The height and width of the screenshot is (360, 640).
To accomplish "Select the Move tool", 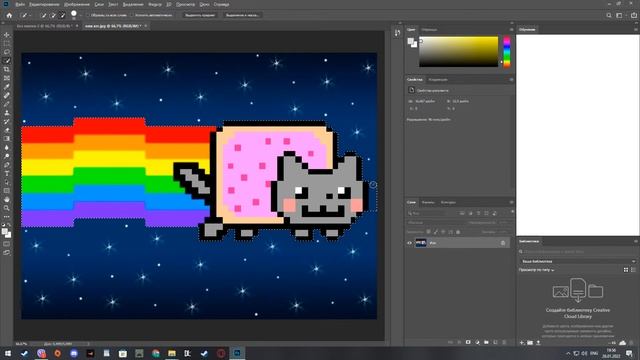I will point(7,35).
